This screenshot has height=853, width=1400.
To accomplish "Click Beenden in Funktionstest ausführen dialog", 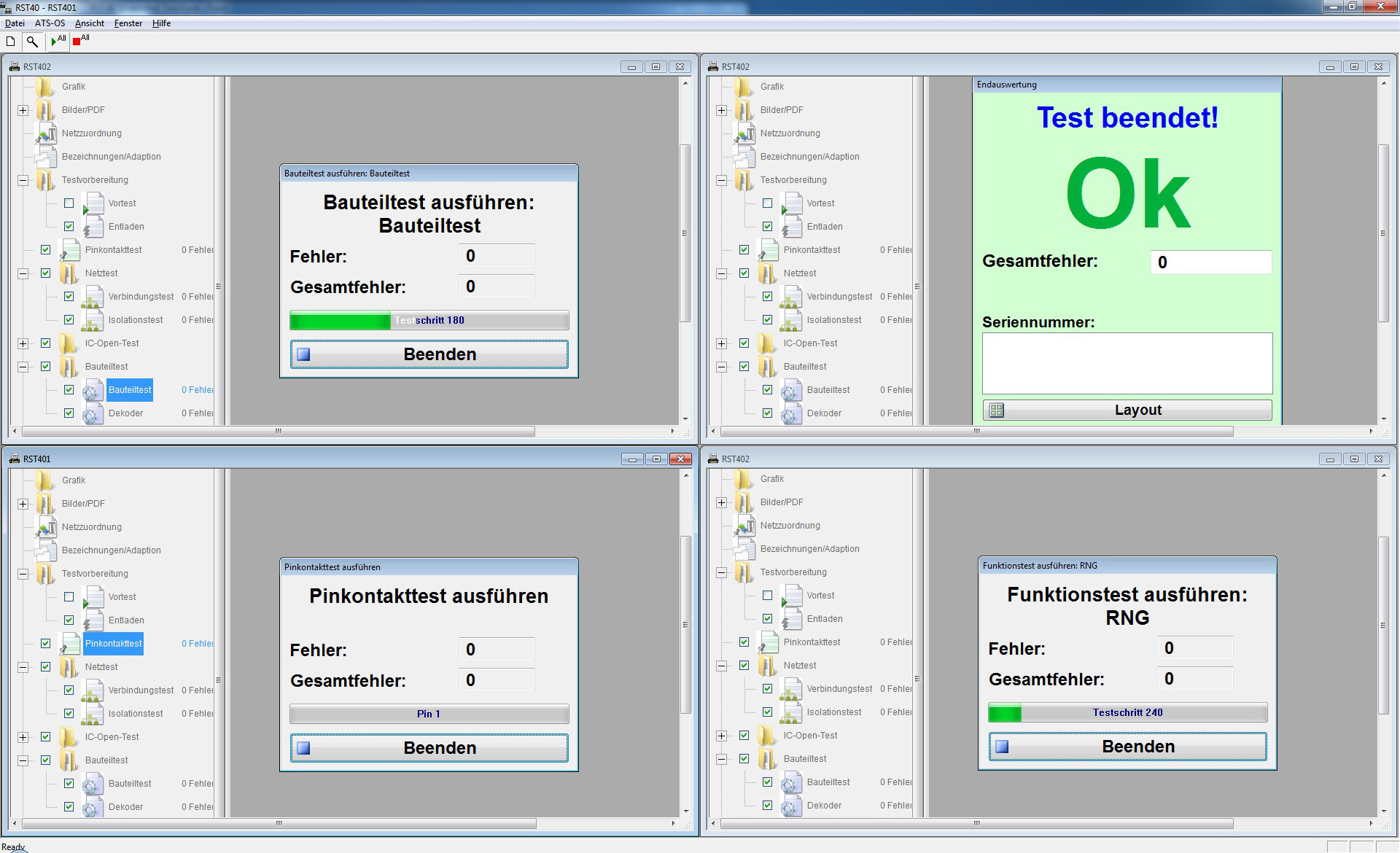I will pyautogui.click(x=1127, y=747).
